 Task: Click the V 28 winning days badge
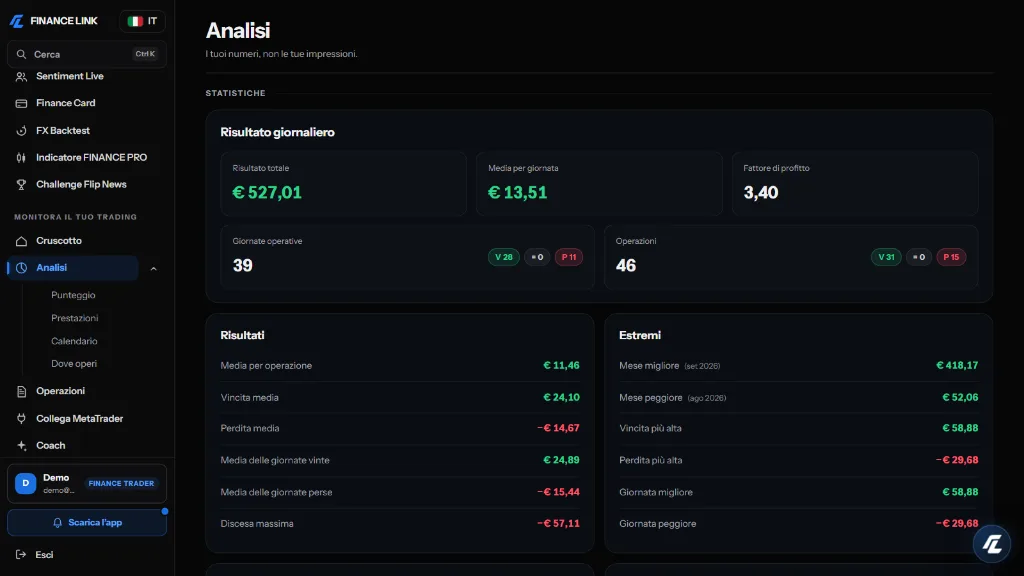504,257
